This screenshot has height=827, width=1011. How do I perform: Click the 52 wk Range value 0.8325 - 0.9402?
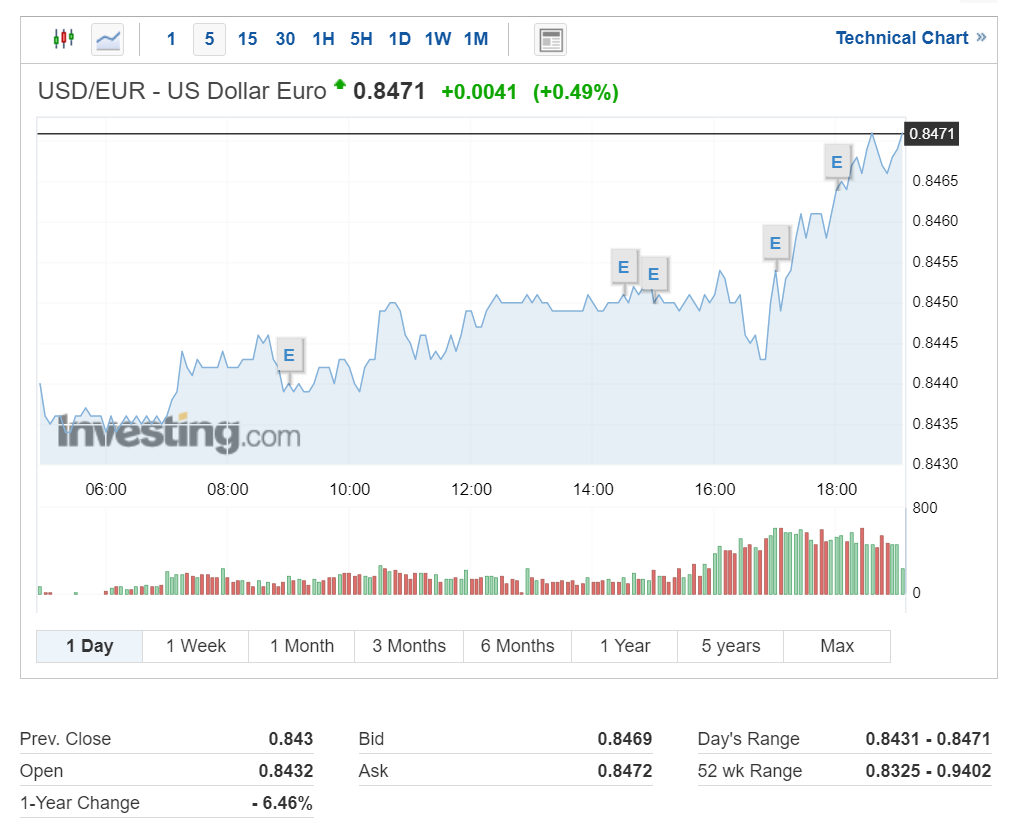pyautogui.click(x=928, y=771)
